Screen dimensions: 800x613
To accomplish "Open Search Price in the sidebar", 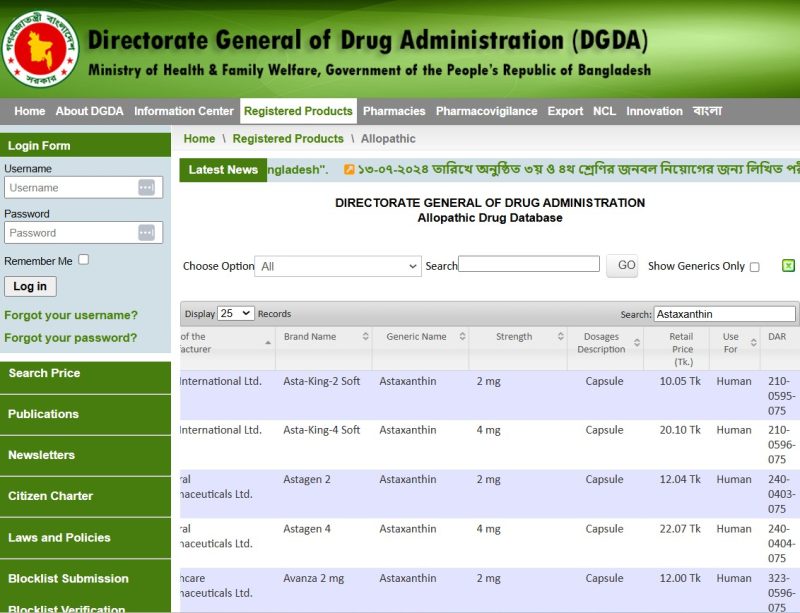I will tap(44, 373).
